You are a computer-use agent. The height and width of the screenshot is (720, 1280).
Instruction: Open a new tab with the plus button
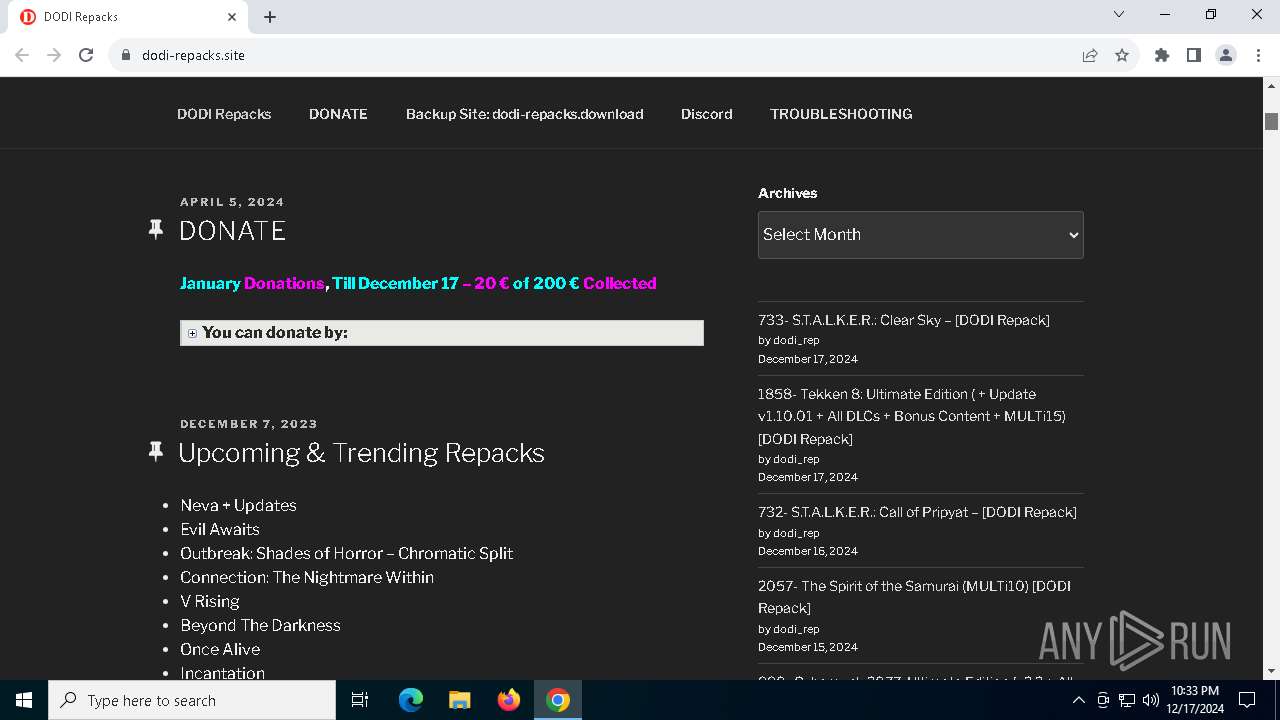coord(270,17)
